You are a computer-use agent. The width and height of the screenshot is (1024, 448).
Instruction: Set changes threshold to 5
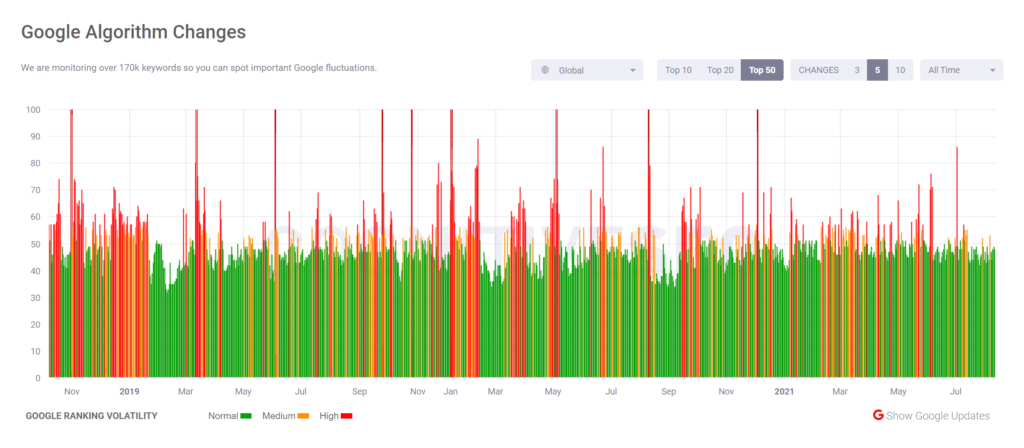coord(877,70)
